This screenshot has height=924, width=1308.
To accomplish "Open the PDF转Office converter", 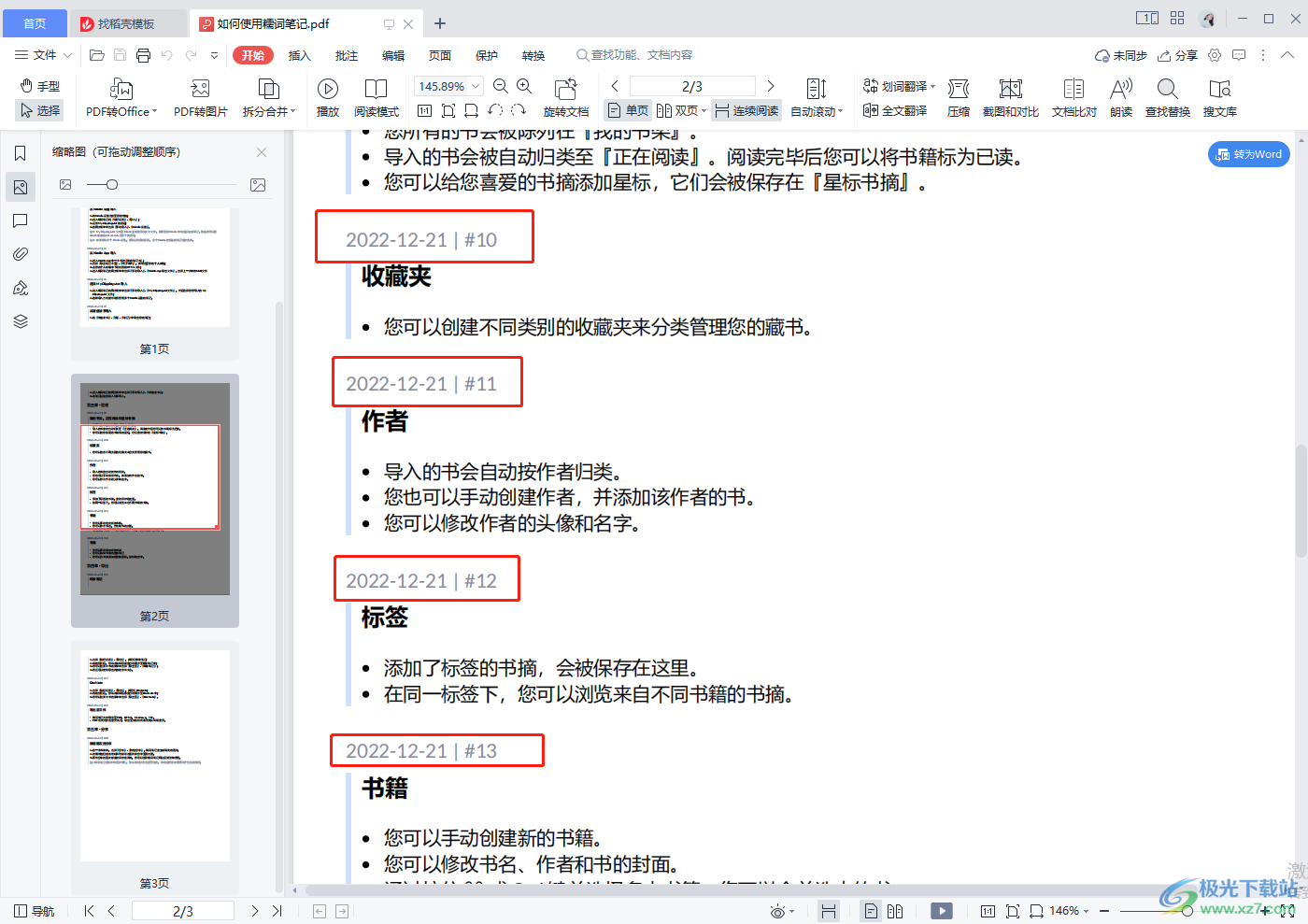I will [121, 98].
